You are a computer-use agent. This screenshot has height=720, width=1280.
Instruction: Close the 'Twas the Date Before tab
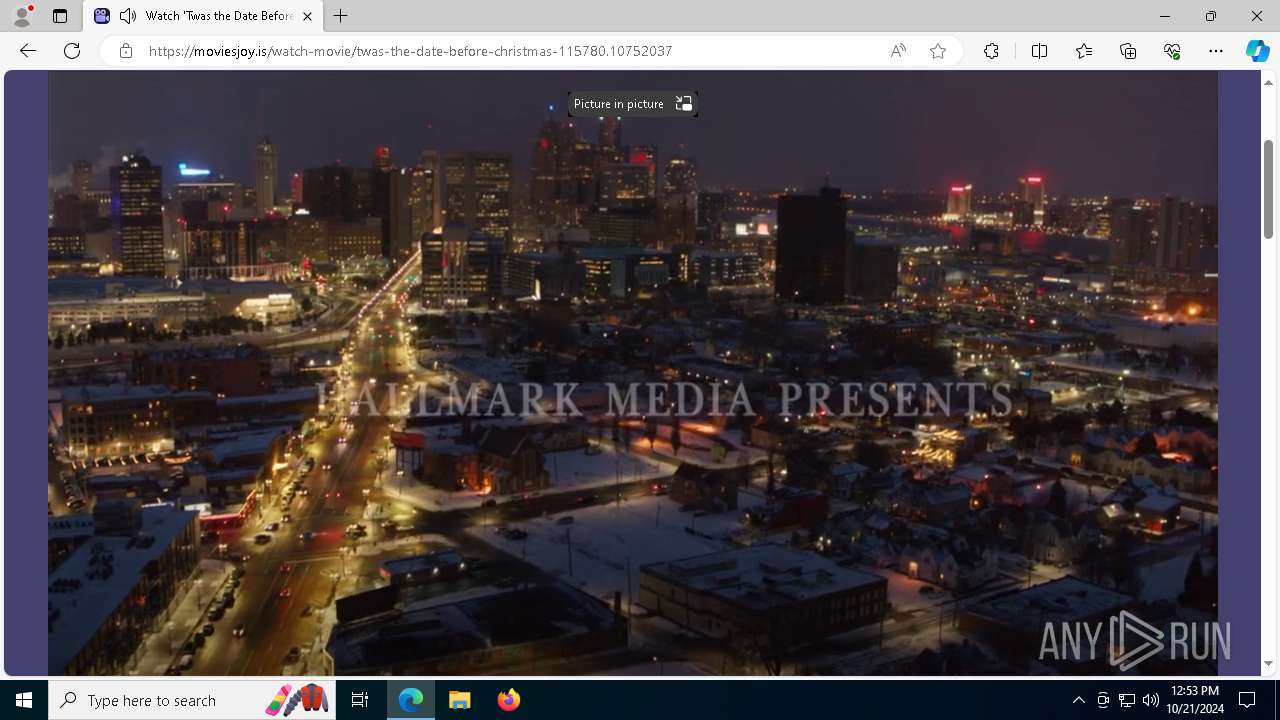(x=307, y=16)
